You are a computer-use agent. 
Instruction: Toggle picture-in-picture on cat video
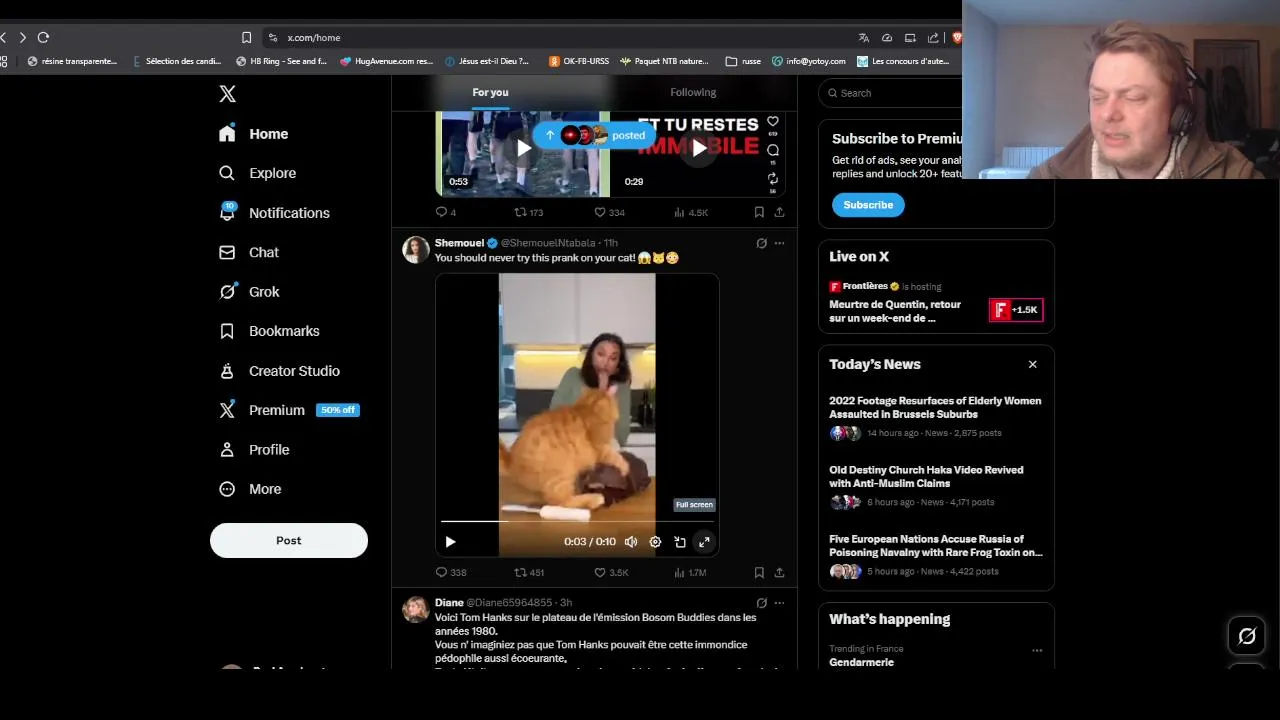[x=680, y=542]
